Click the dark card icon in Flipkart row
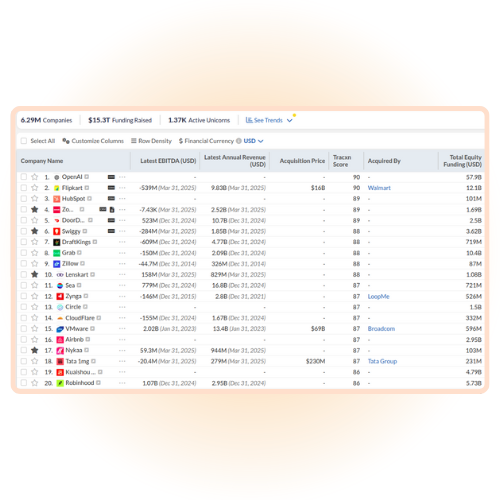The height and width of the screenshot is (500, 500). click(111, 188)
